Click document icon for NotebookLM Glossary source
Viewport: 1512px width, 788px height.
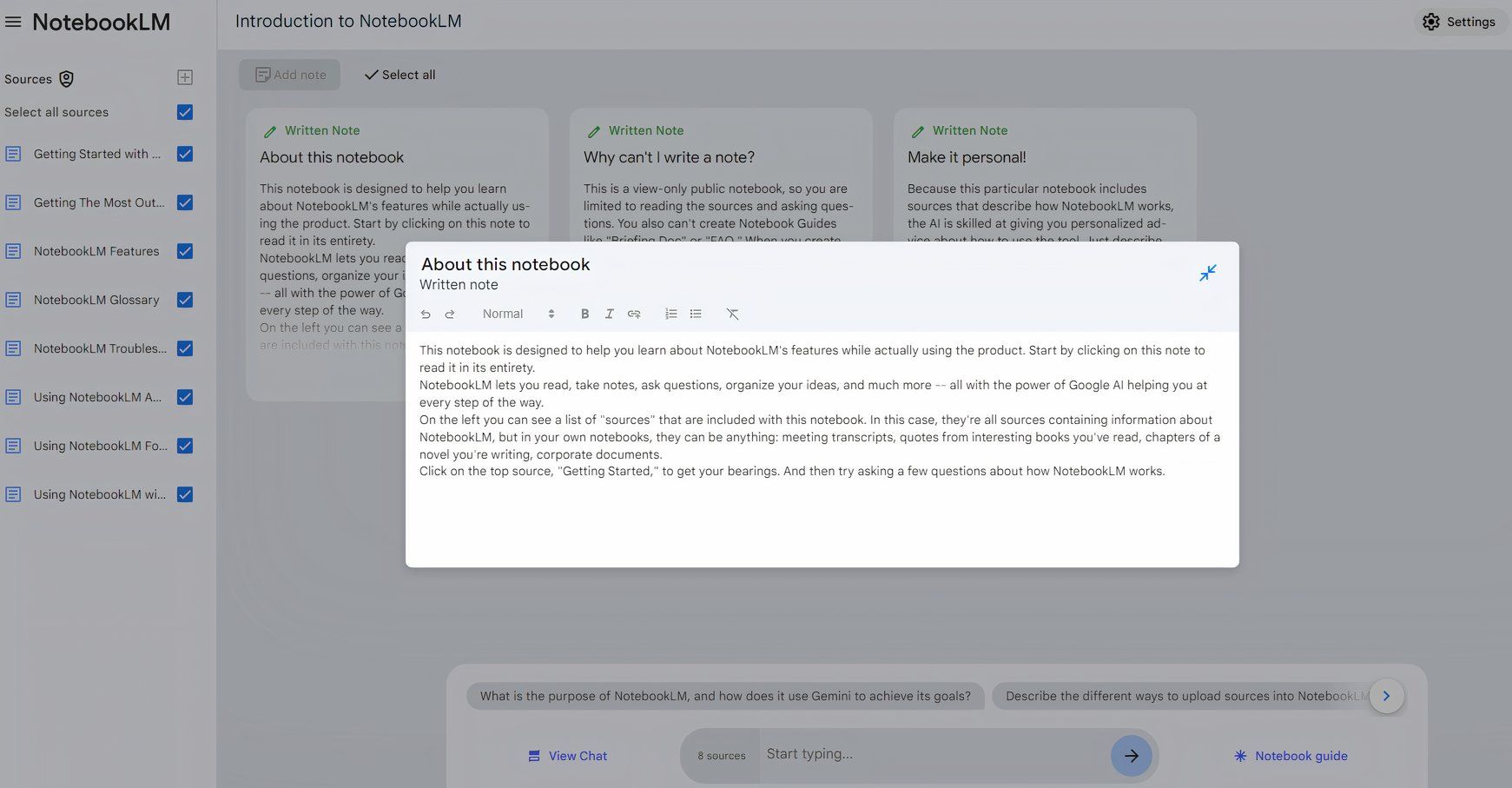pyautogui.click(x=13, y=300)
